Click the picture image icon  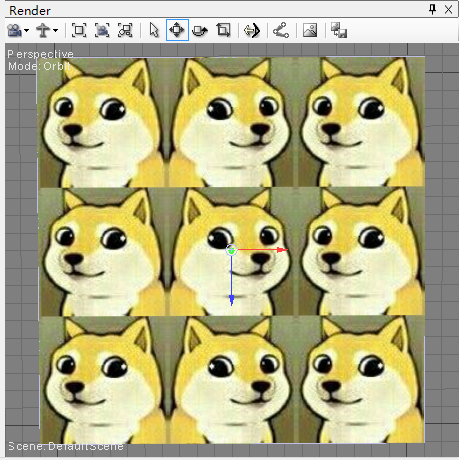[310, 30]
